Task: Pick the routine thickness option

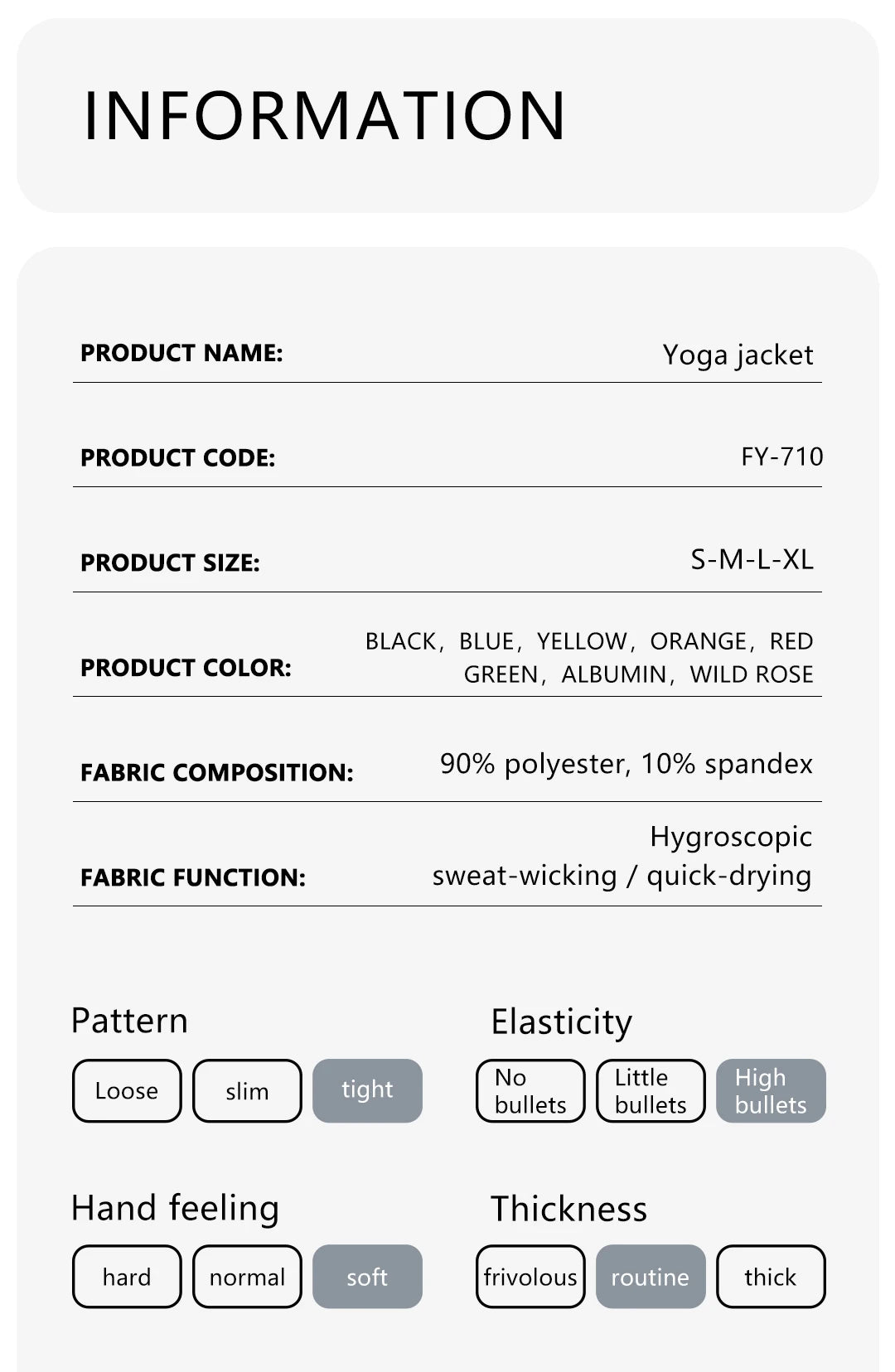Action: pyautogui.click(x=651, y=1277)
